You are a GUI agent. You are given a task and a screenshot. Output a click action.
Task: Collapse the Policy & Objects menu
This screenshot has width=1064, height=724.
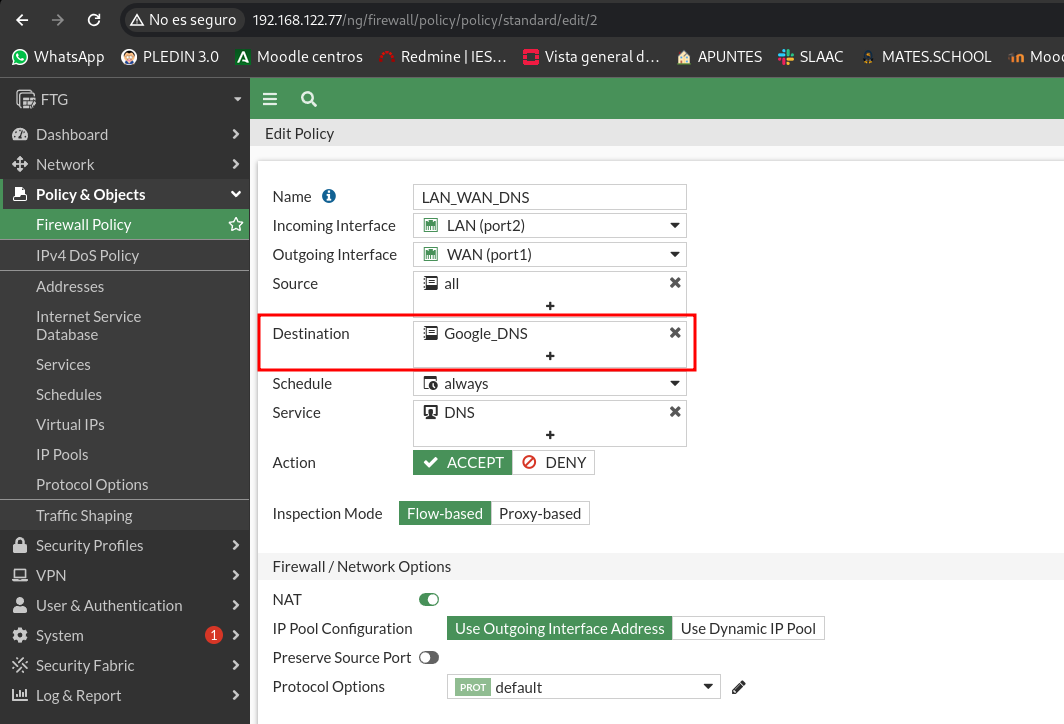[125, 195]
